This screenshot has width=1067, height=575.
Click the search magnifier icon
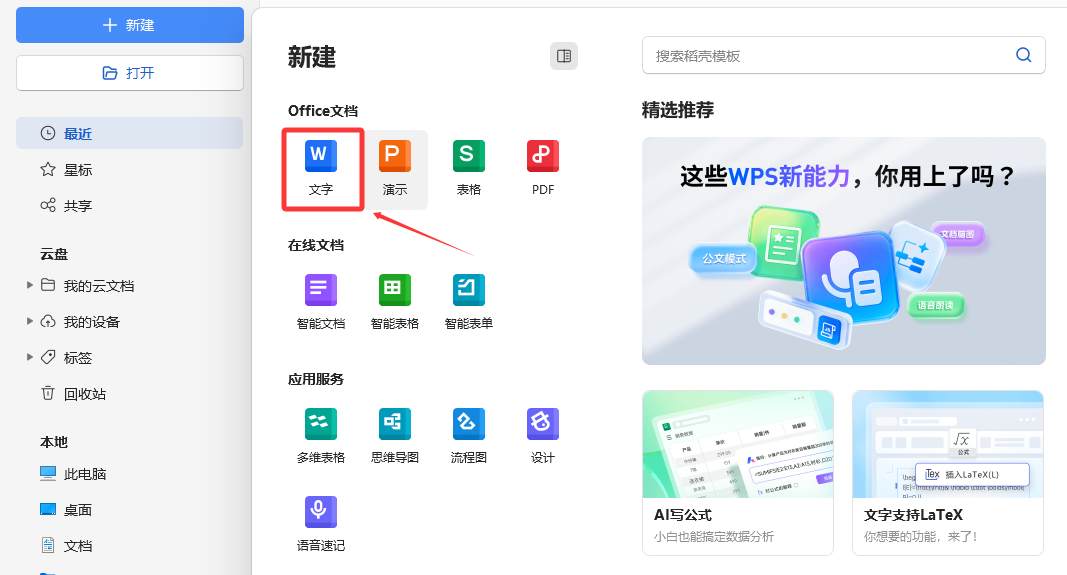pos(1023,55)
